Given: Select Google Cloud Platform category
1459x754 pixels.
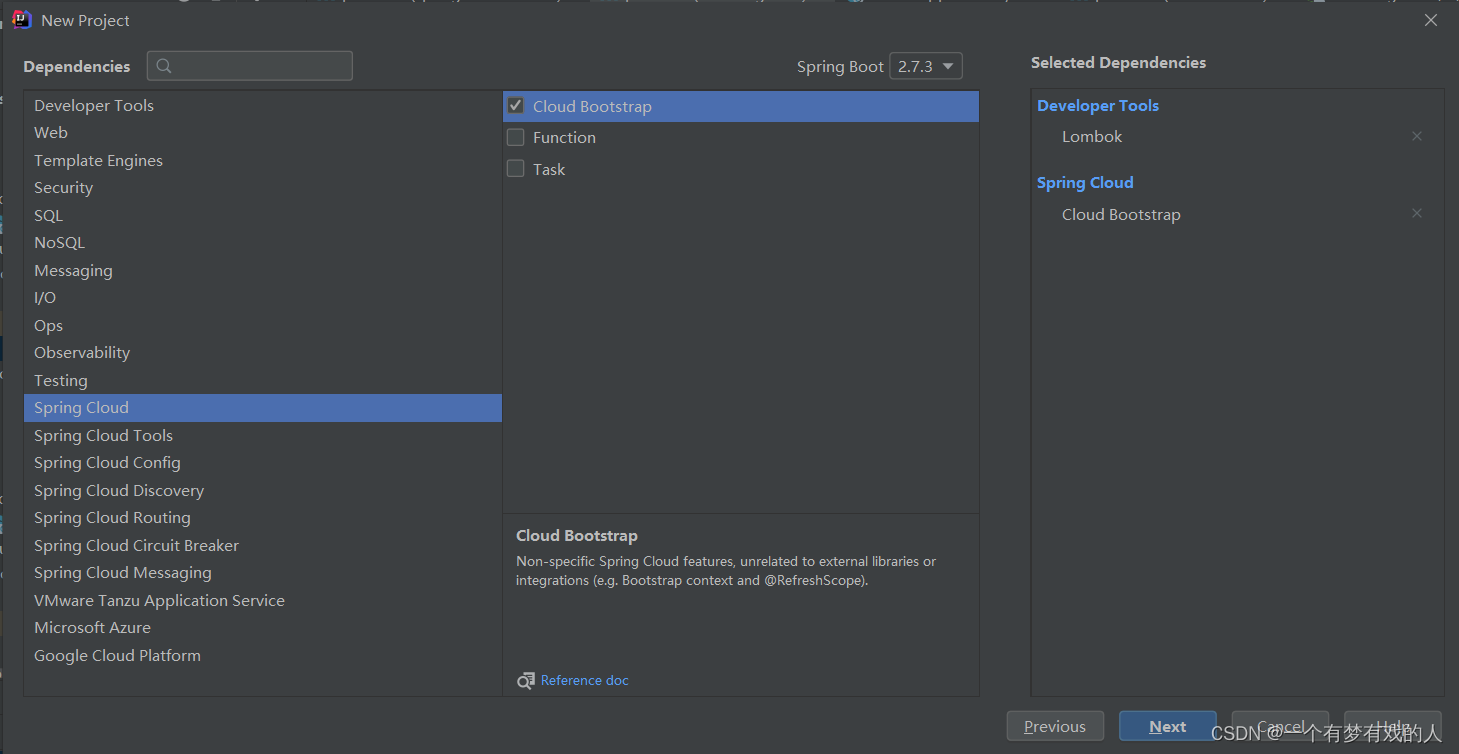Looking at the screenshot, I should tap(263, 655).
